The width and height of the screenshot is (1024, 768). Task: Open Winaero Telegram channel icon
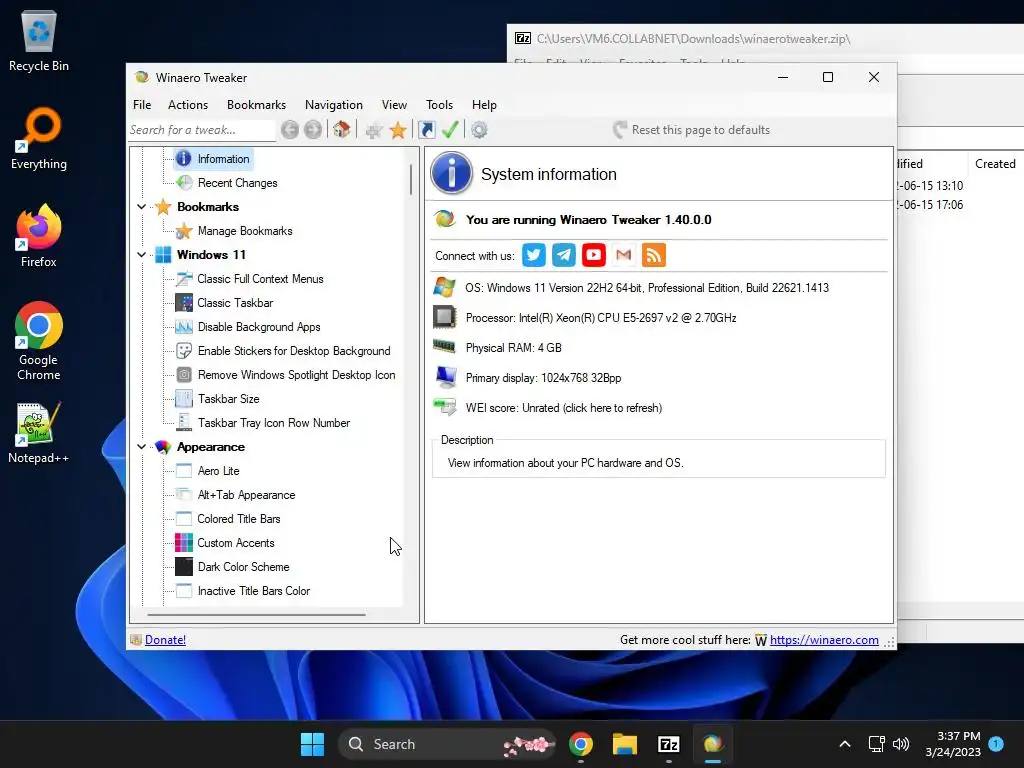click(x=564, y=255)
